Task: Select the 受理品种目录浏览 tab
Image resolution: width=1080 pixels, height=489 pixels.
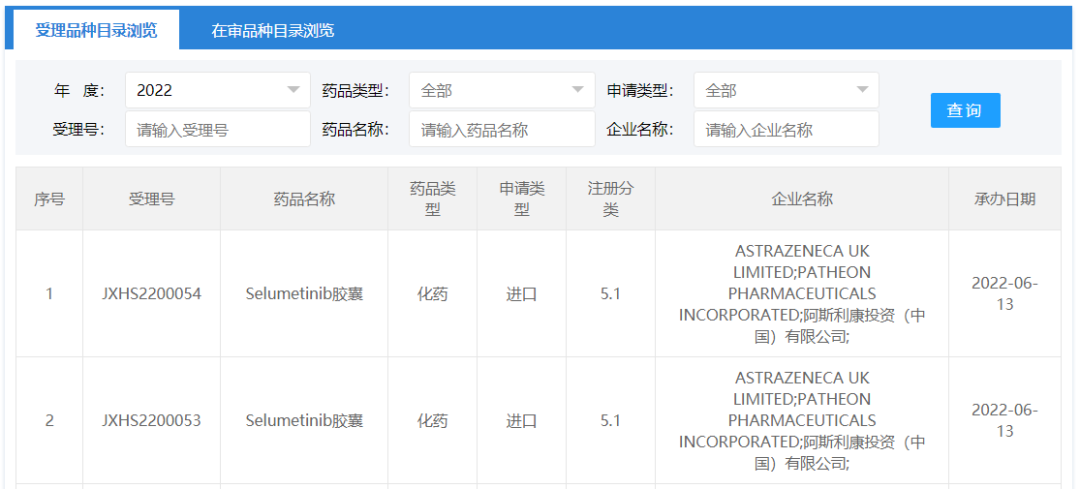Action: (x=96, y=30)
